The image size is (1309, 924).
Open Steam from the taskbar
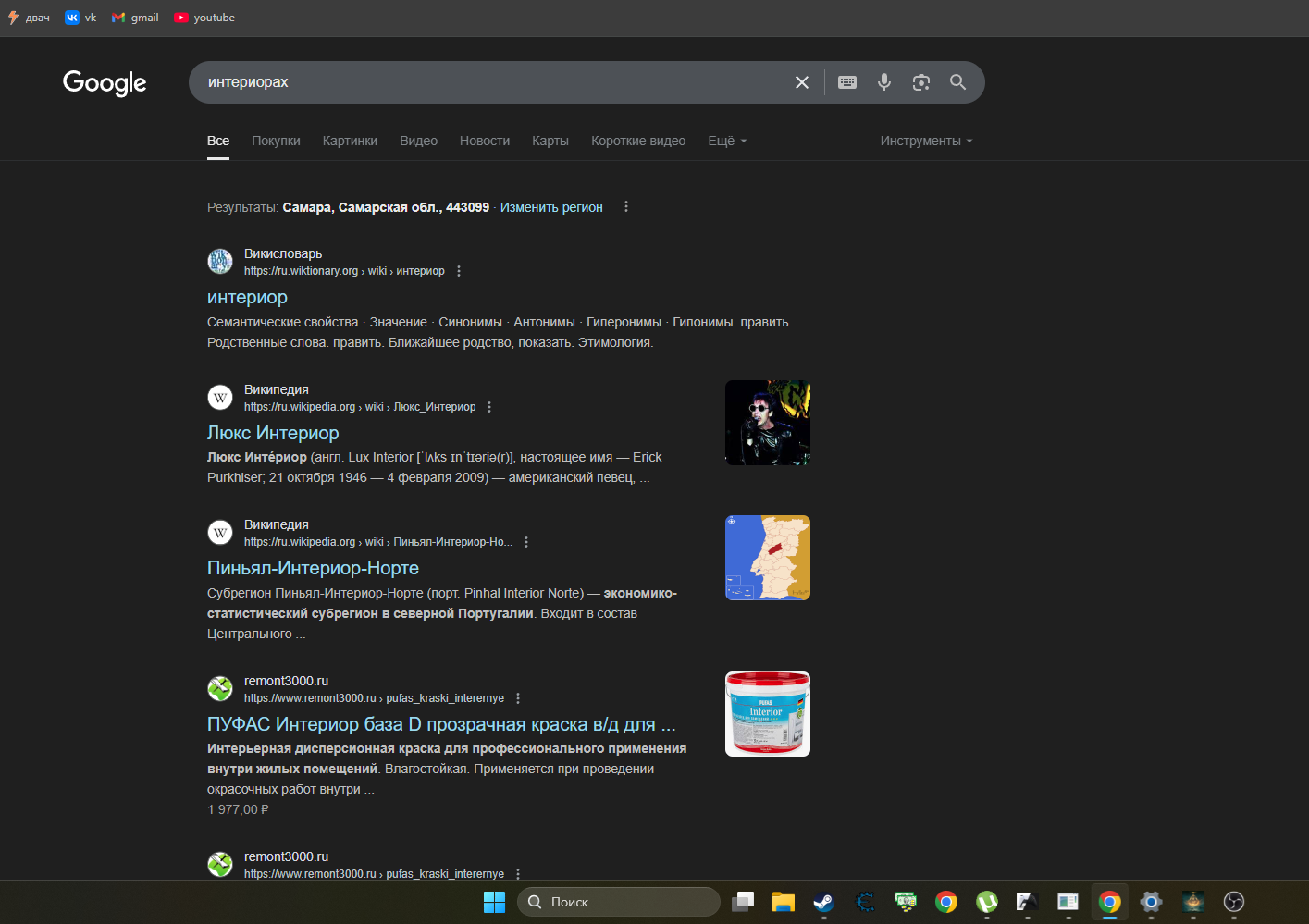(823, 902)
